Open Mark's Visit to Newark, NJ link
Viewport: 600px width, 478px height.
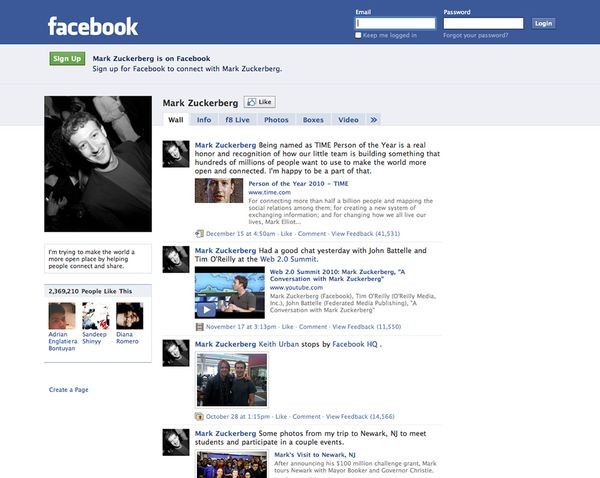(x=315, y=455)
